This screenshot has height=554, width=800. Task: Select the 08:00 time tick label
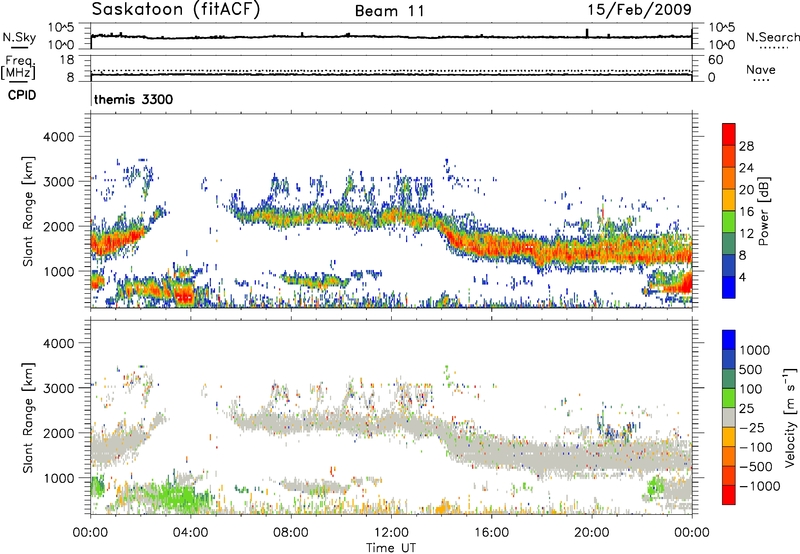pyautogui.click(x=291, y=533)
